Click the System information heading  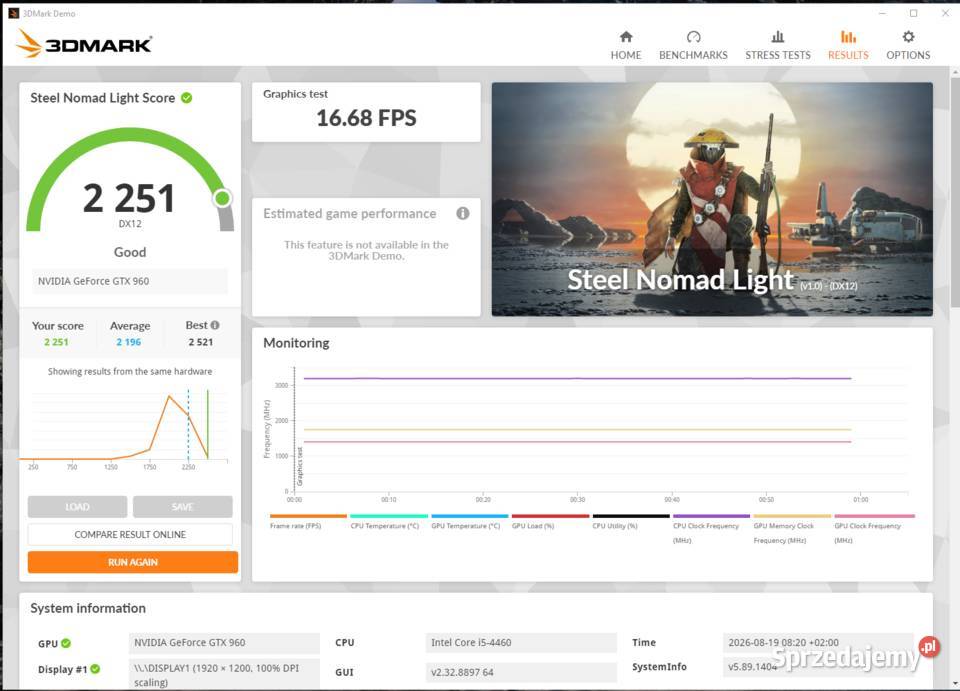pyautogui.click(x=88, y=608)
